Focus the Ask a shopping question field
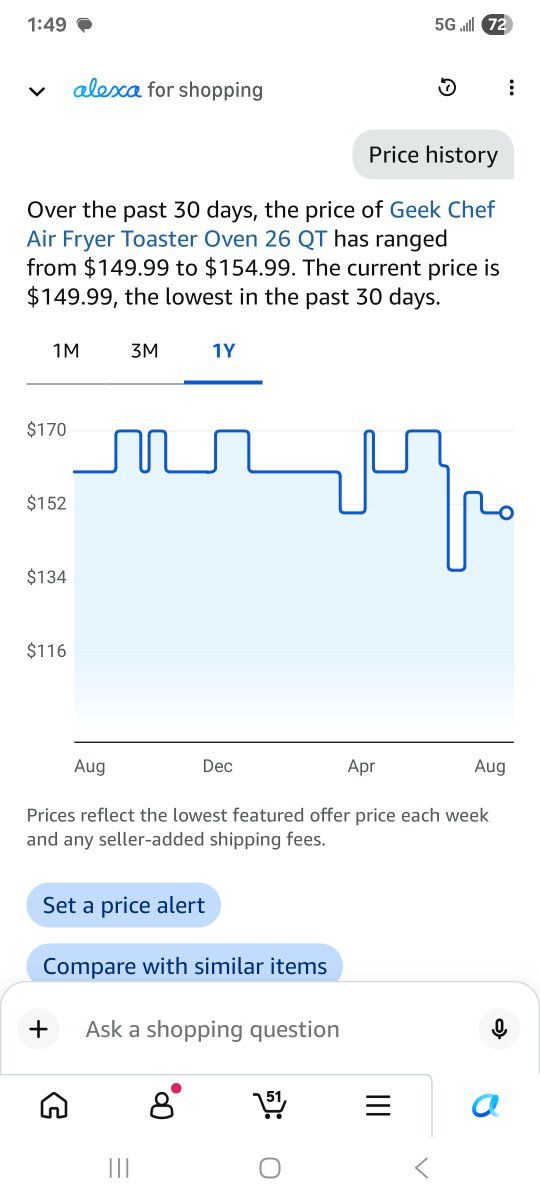The image size is (540, 1200). 270,1029
